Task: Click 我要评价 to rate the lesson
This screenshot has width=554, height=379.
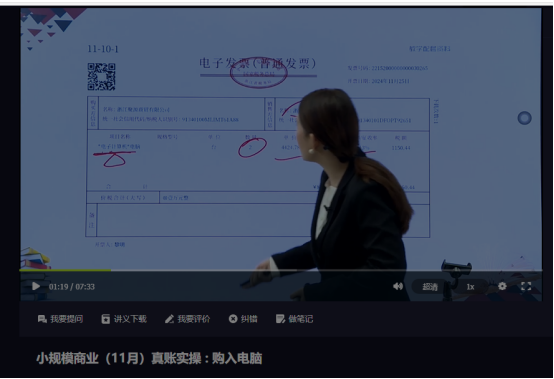Action: [187, 319]
